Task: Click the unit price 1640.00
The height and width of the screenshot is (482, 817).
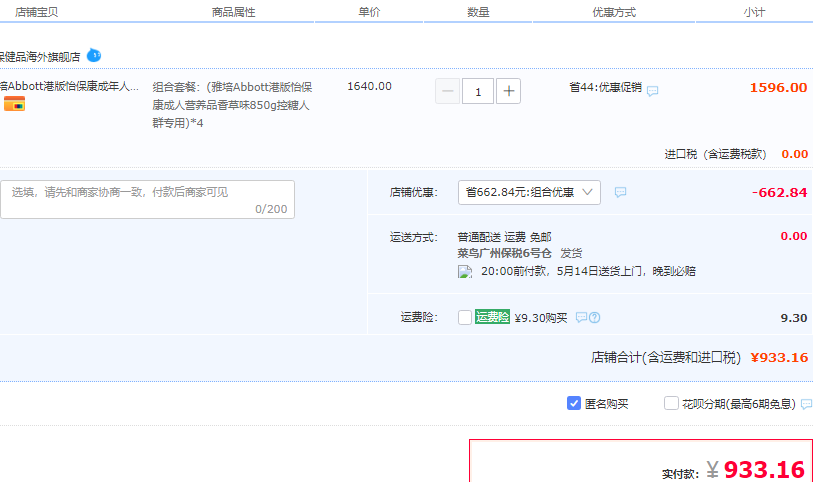Action: (369, 86)
